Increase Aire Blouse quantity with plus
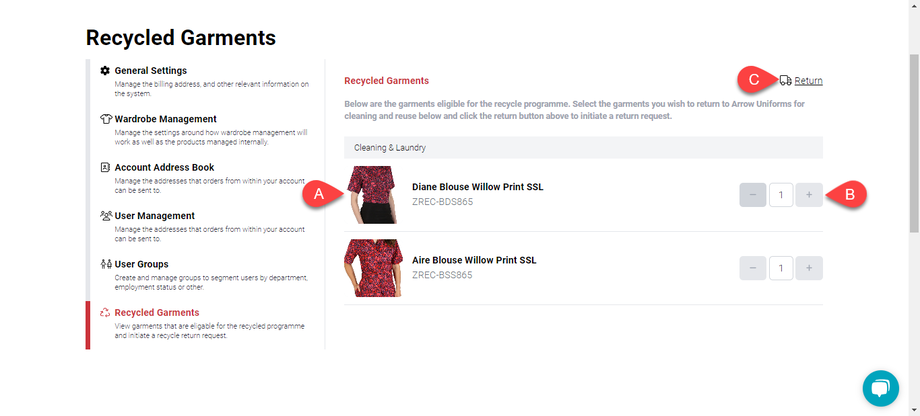The height and width of the screenshot is (416, 920). pyautogui.click(x=808, y=268)
